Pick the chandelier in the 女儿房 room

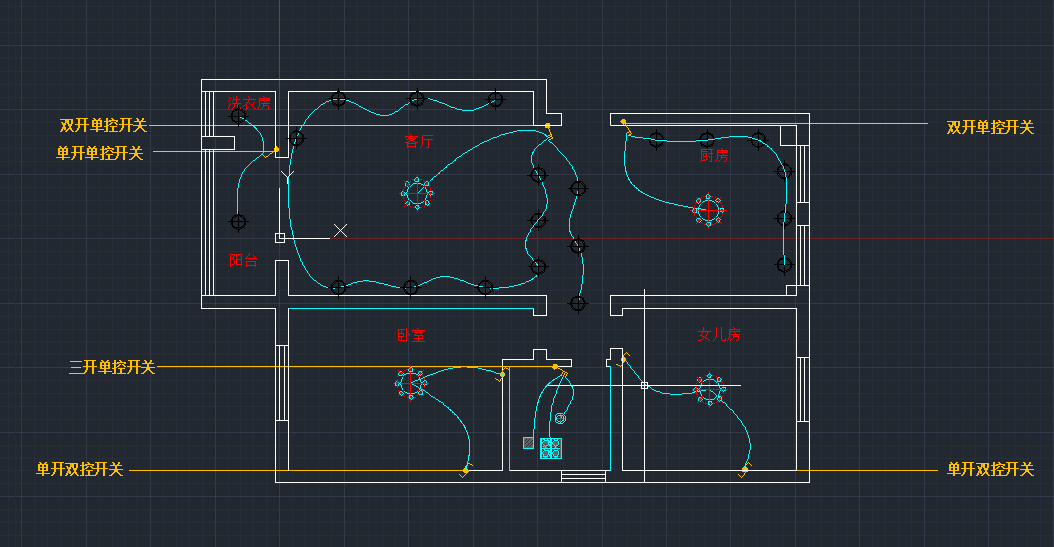[710, 388]
